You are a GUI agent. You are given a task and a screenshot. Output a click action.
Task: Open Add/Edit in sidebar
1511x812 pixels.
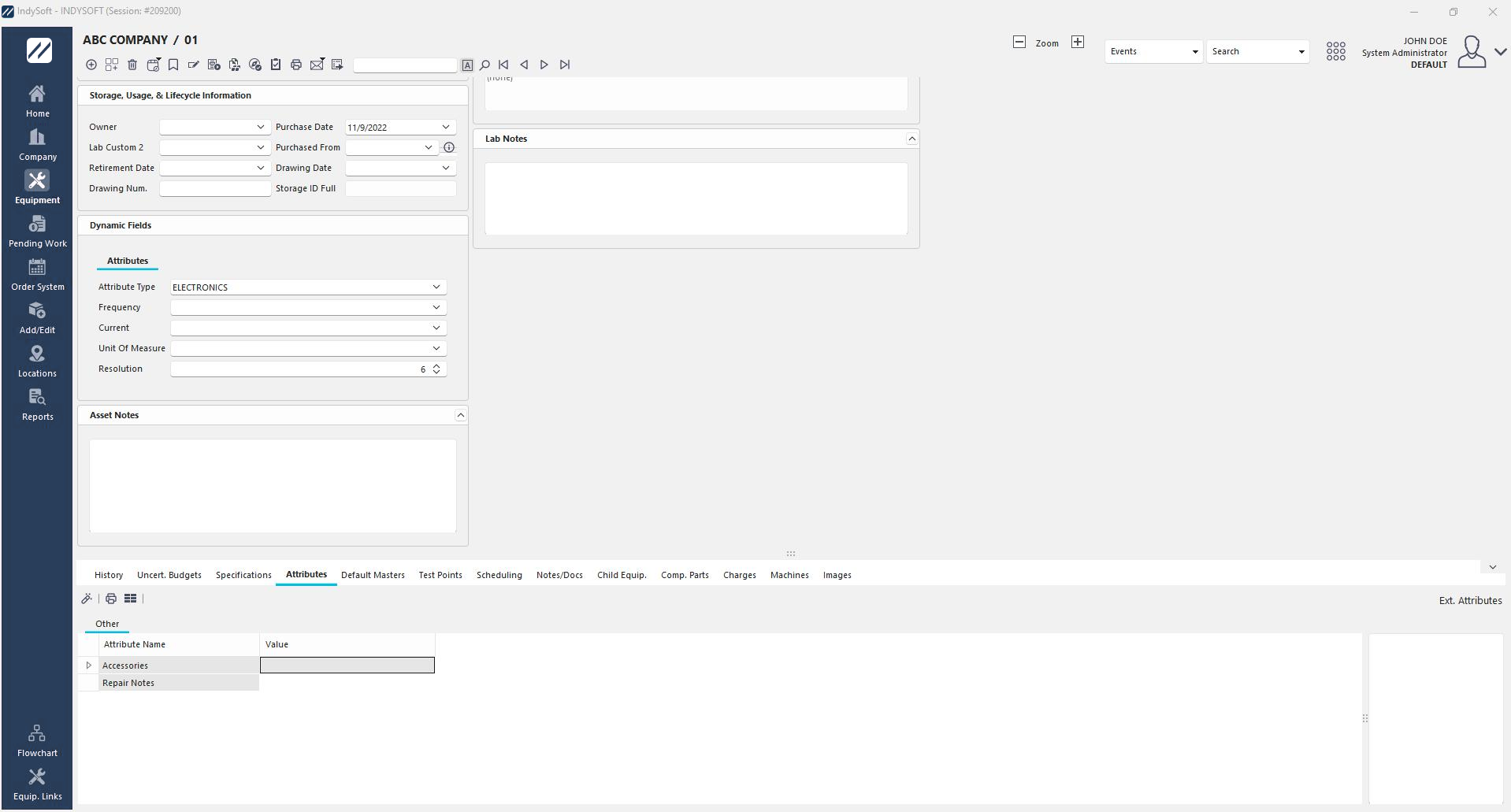[x=37, y=317]
